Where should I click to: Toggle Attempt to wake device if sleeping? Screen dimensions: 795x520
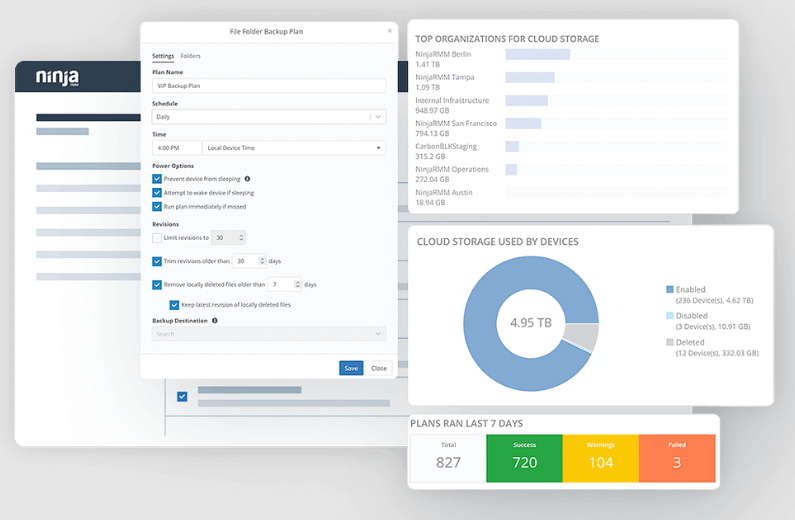[x=157, y=193]
